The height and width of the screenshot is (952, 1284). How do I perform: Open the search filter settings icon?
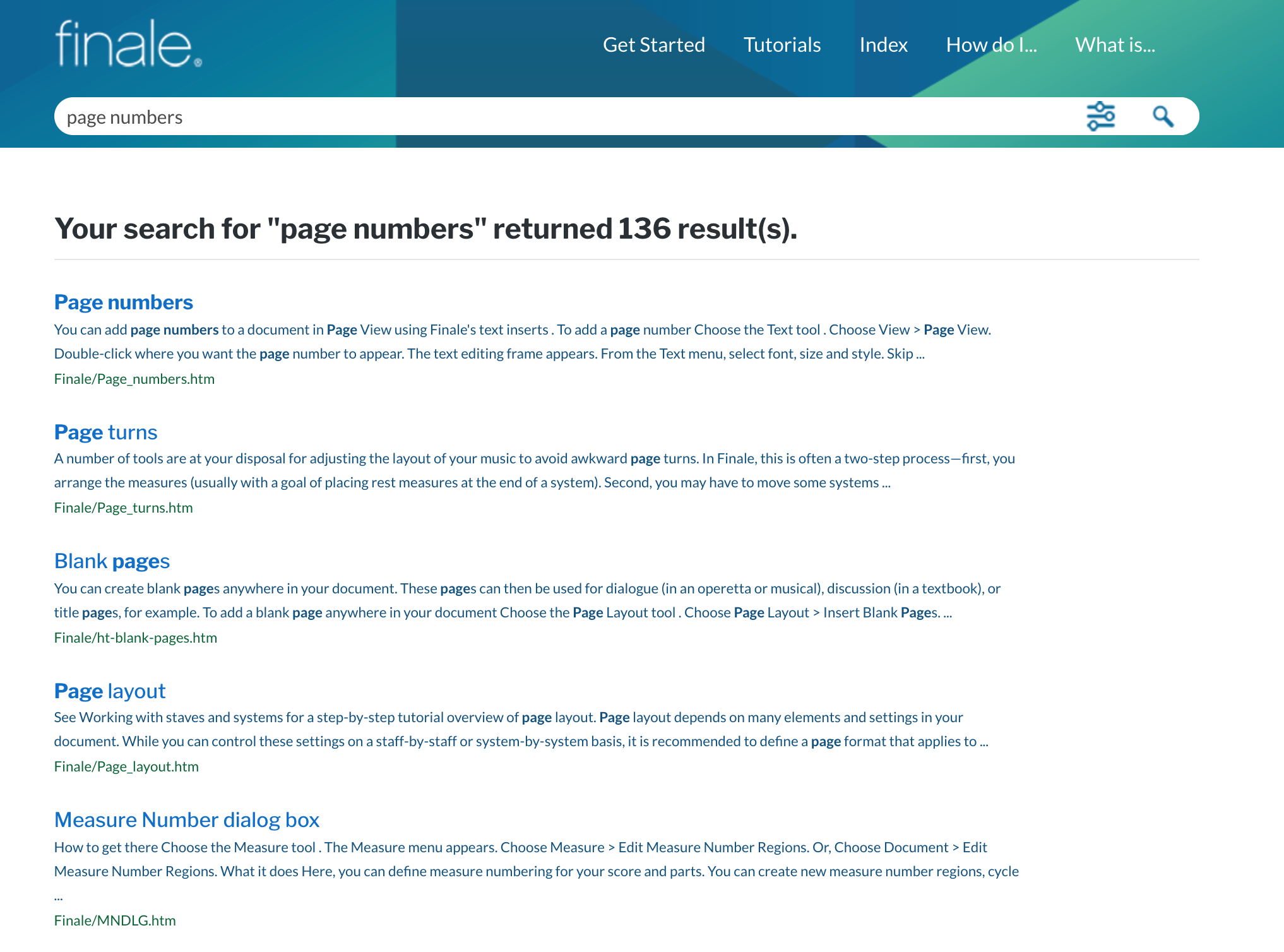pyautogui.click(x=1100, y=116)
